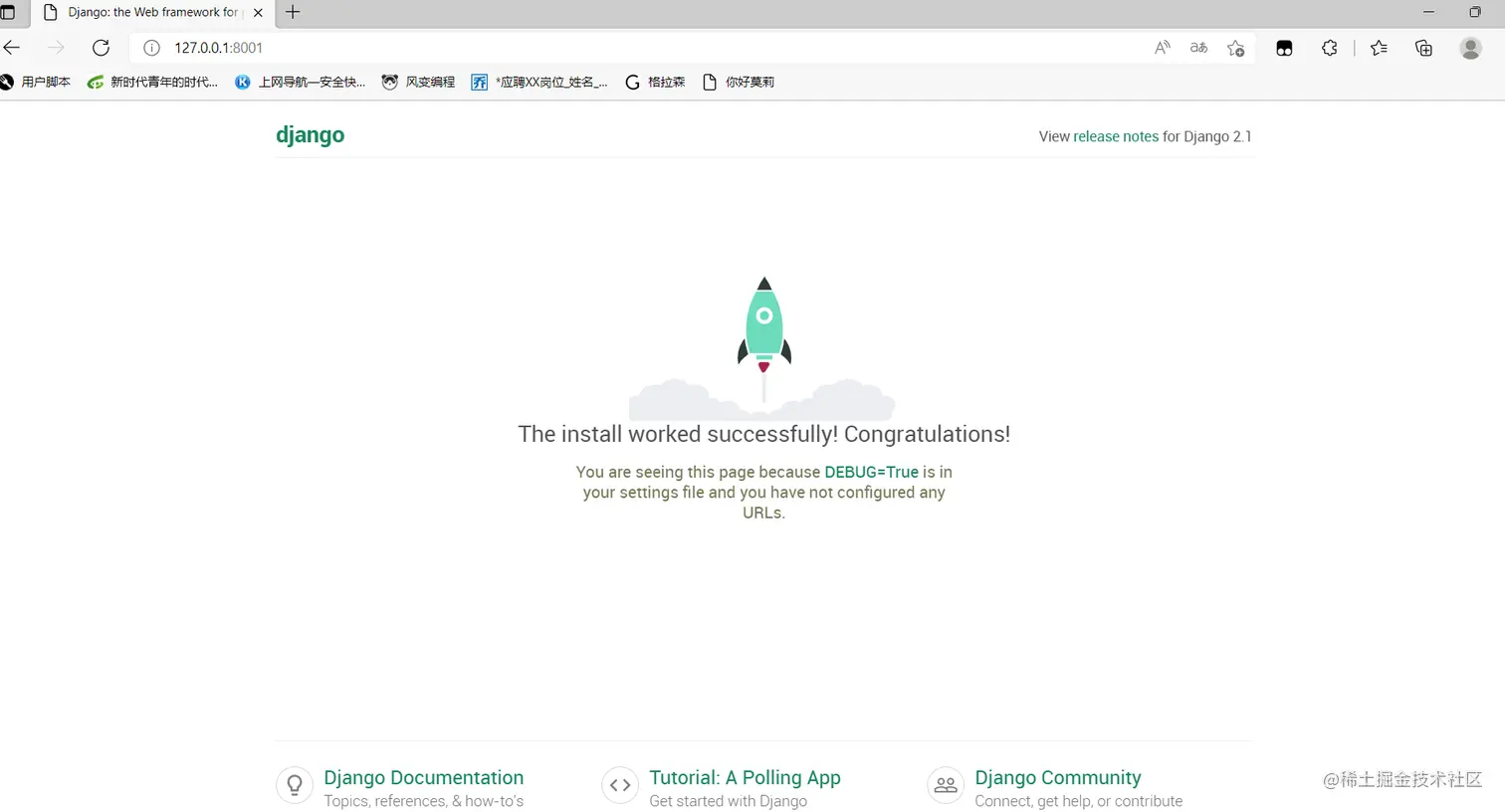Open Django Community link
Screen dimensions: 1505x812
(1058, 777)
